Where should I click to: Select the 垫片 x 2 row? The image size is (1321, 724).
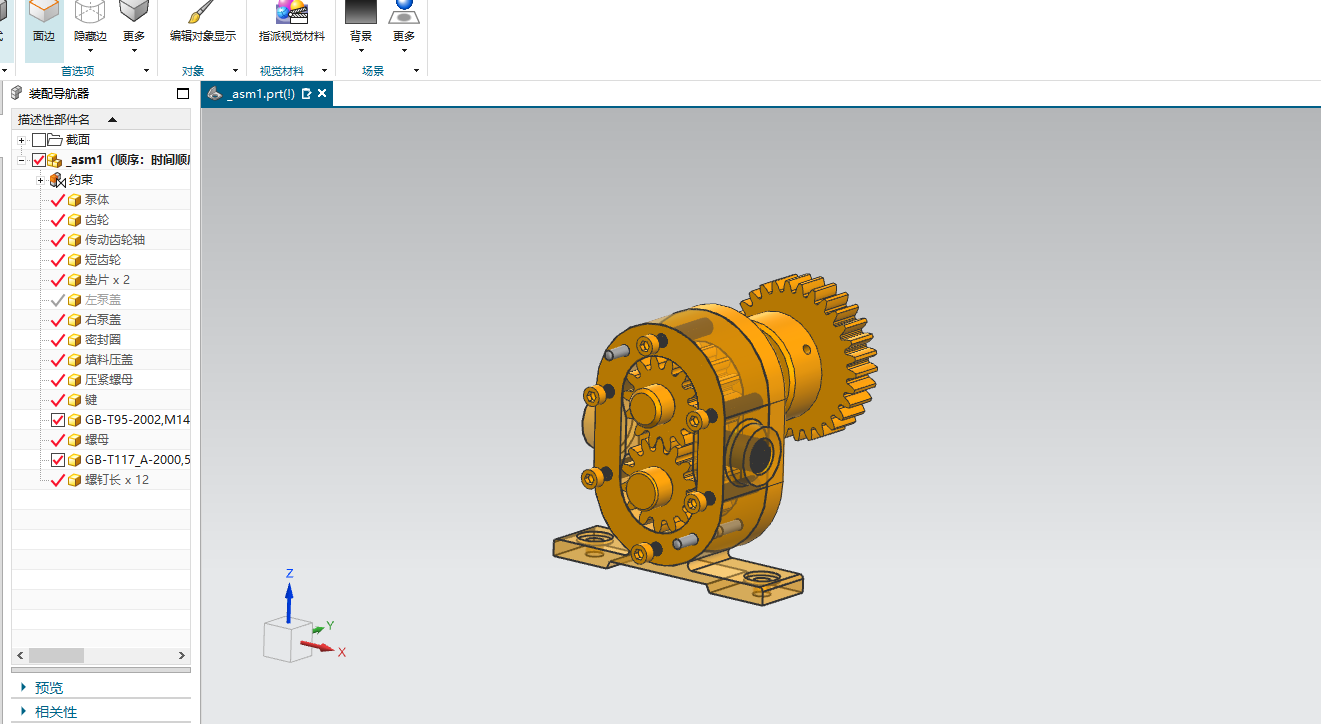101,280
